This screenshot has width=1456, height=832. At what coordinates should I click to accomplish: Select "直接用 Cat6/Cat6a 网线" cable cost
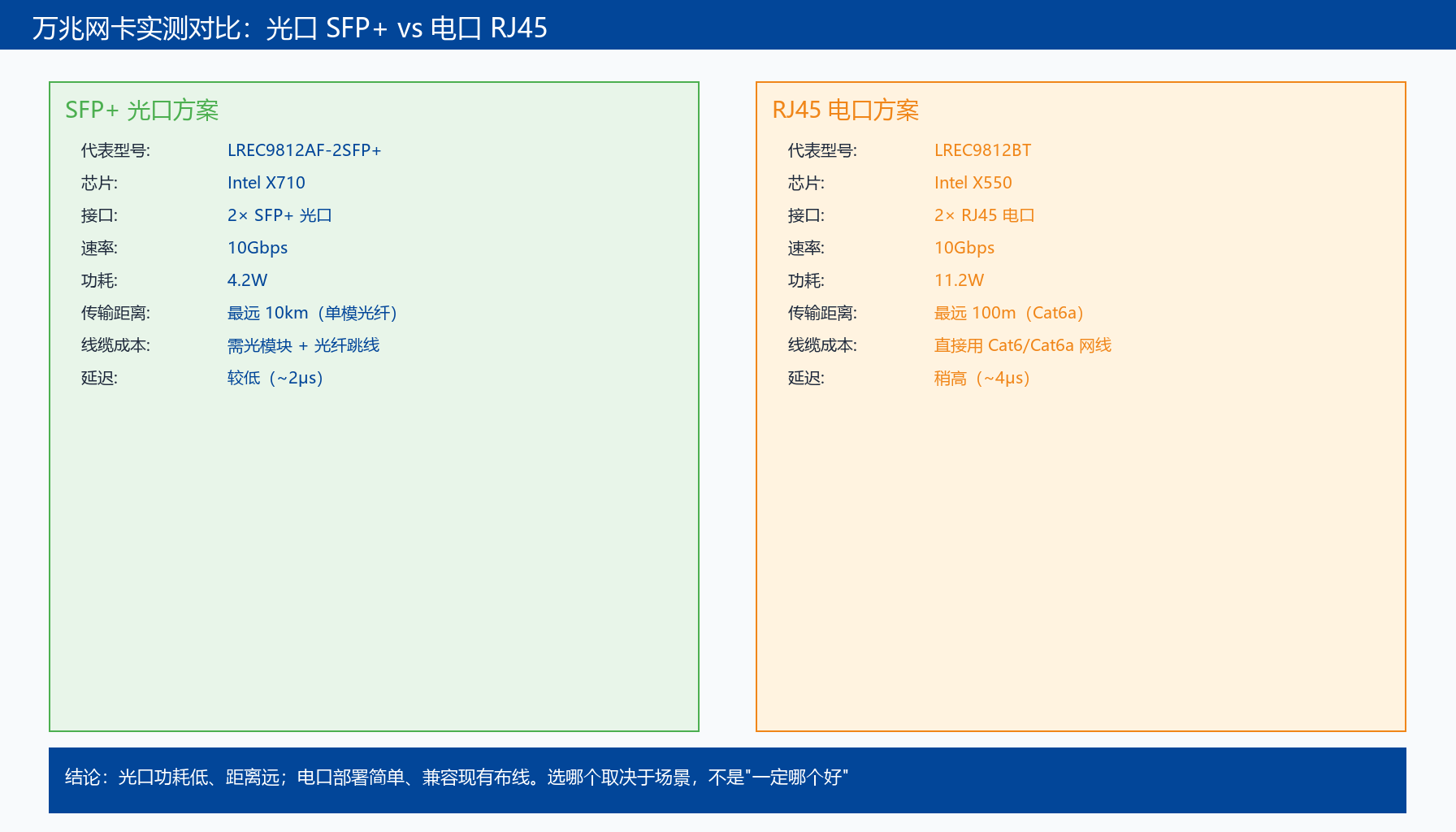point(1023,345)
